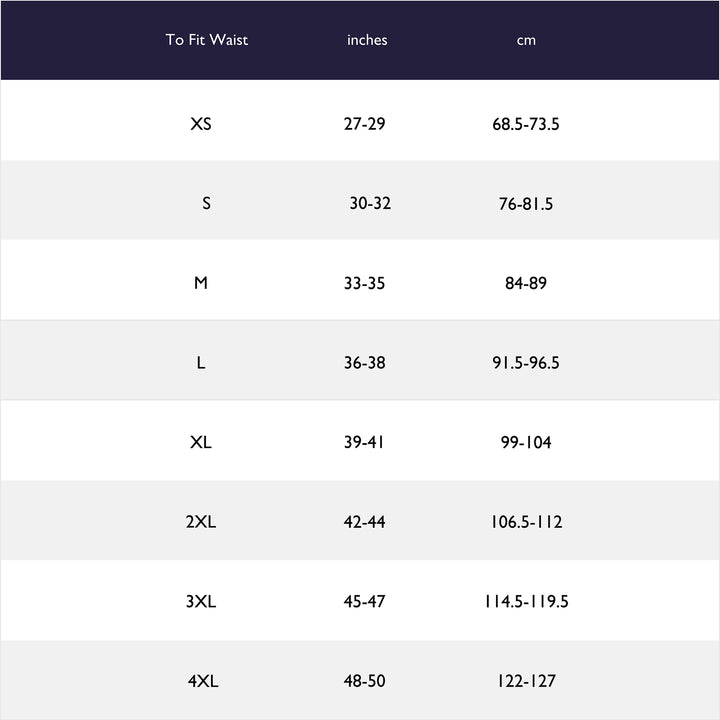Select the 114.5-119.5 cm cell
Viewport: 720px width, 720px height.
[526, 602]
